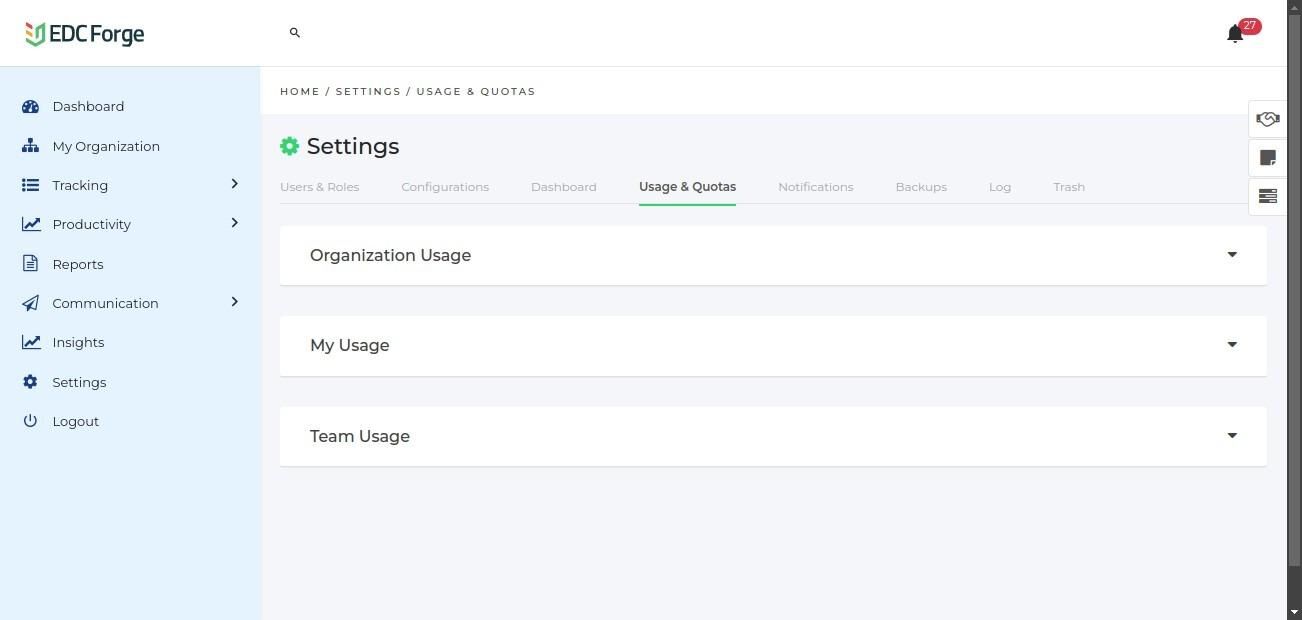1302x620 pixels.
Task: Expand the Tracking submenu chevron
Action: pyautogui.click(x=235, y=184)
